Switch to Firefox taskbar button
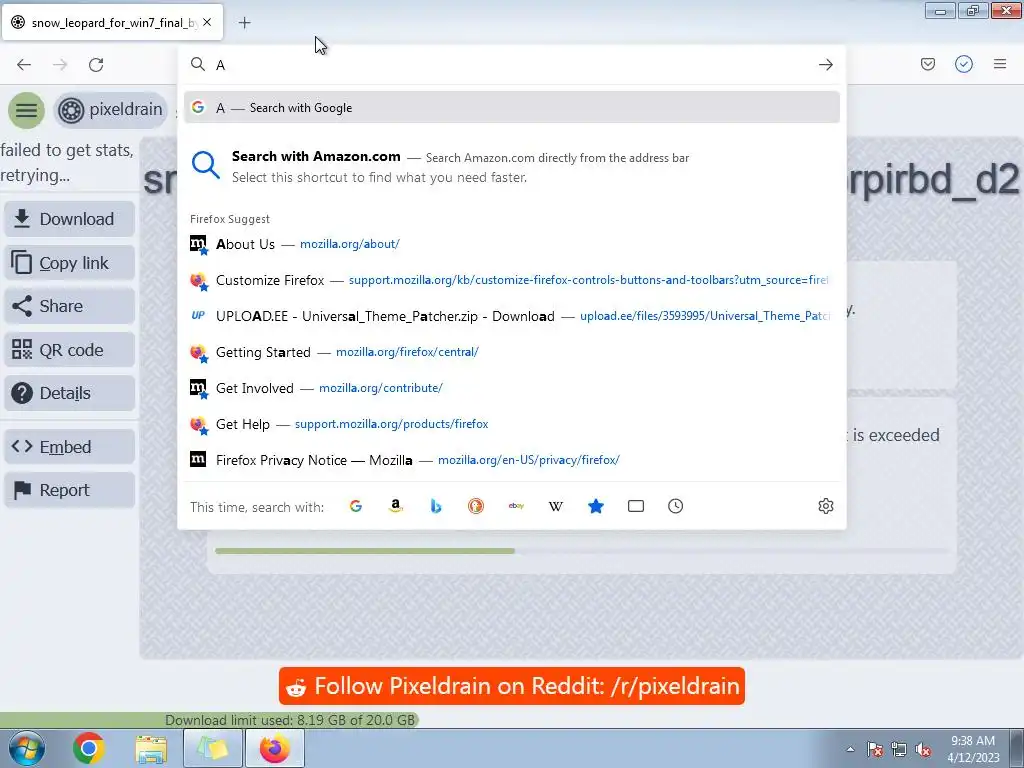Screen dimensions: 1024x768 [x=275, y=748]
